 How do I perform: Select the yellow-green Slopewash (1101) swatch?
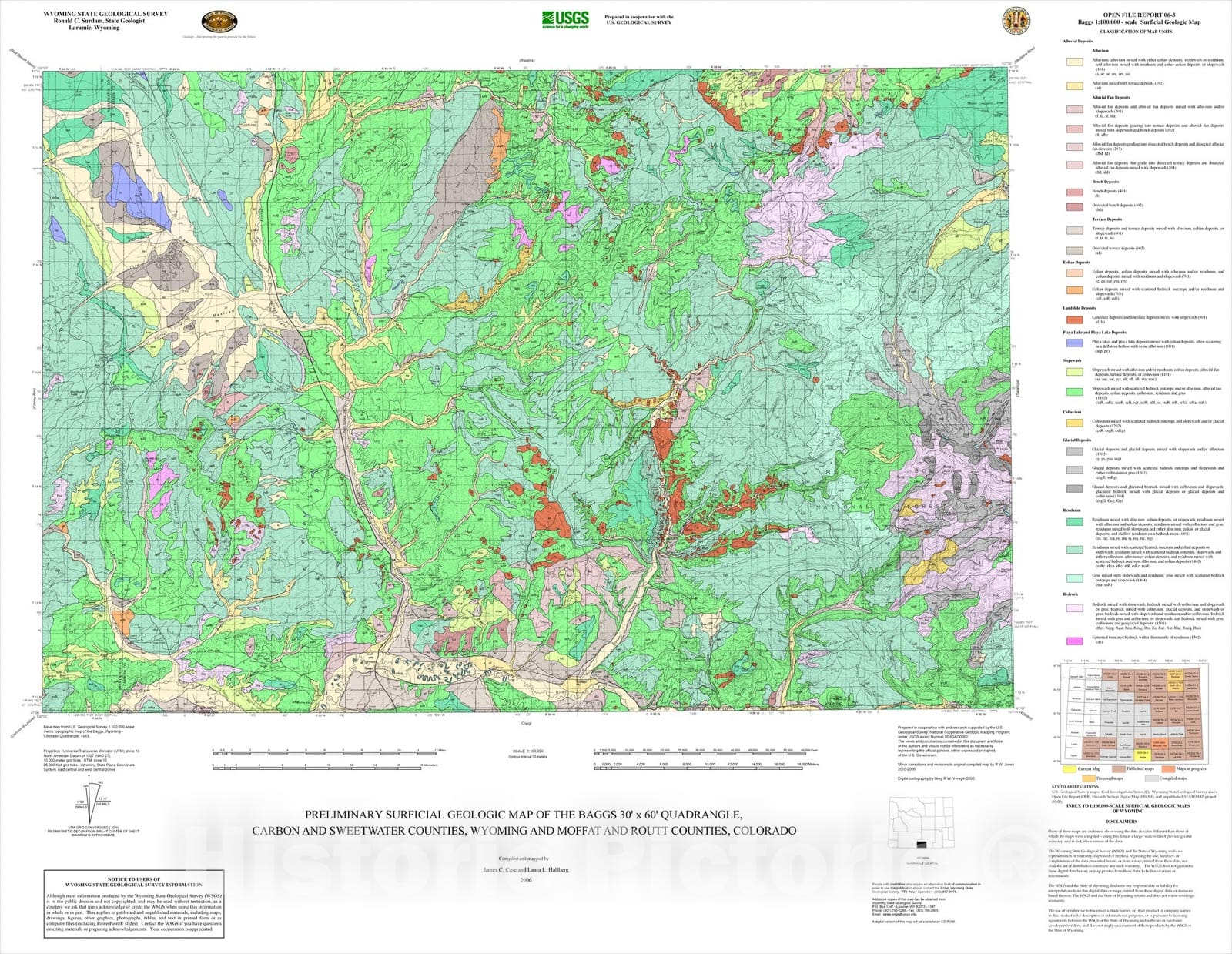click(1074, 372)
